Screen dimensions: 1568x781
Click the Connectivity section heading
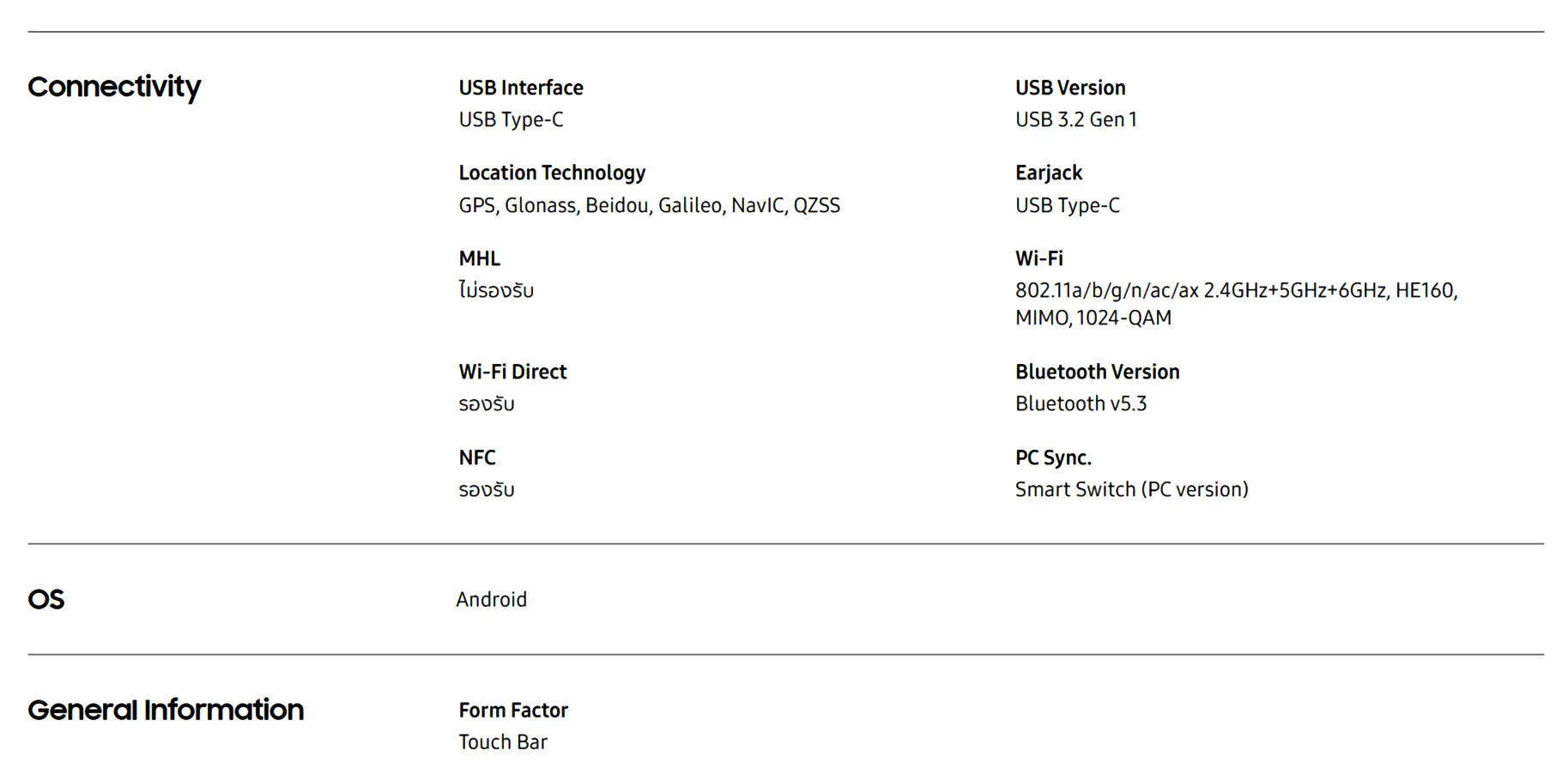point(114,87)
